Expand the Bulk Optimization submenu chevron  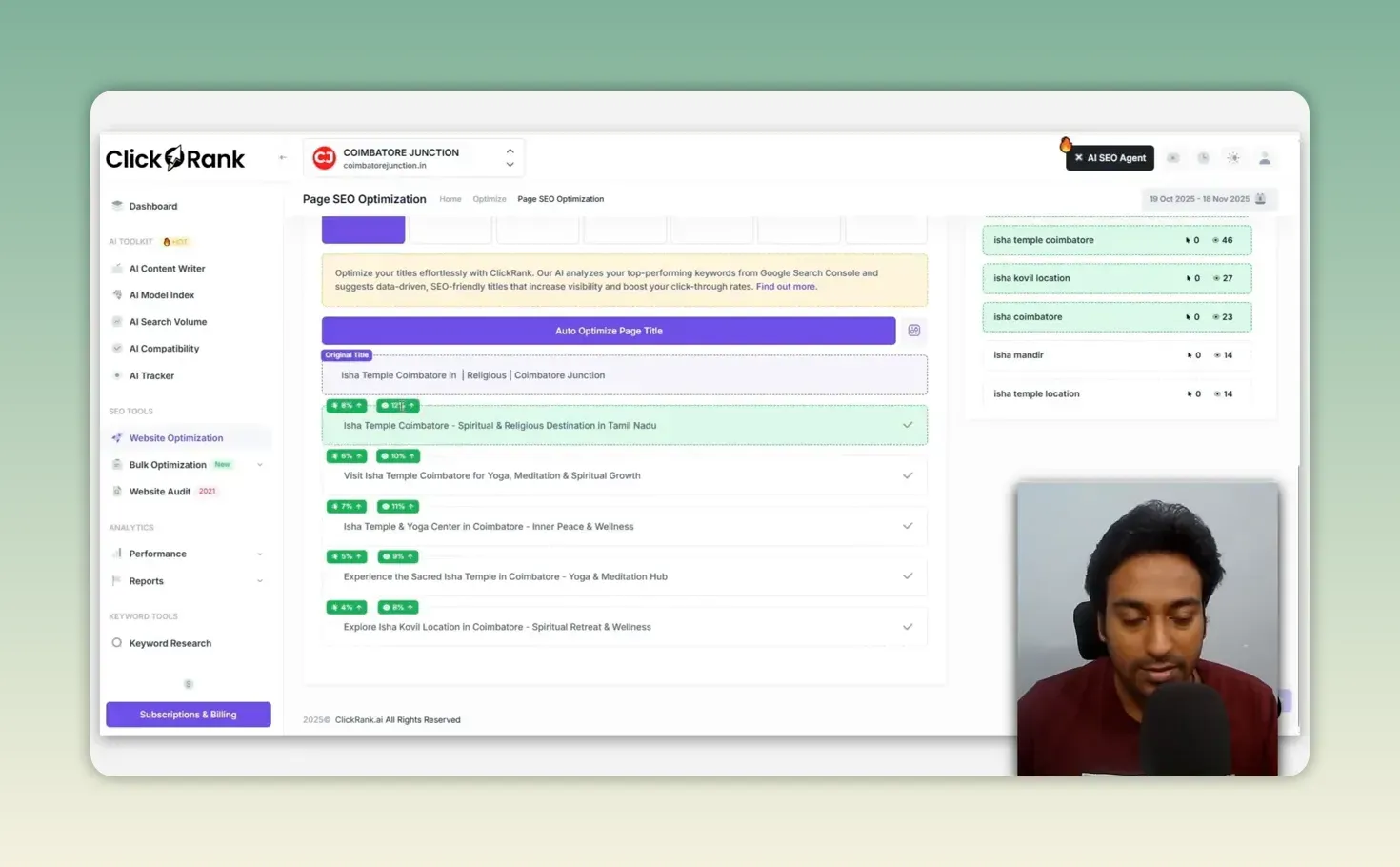(x=260, y=465)
